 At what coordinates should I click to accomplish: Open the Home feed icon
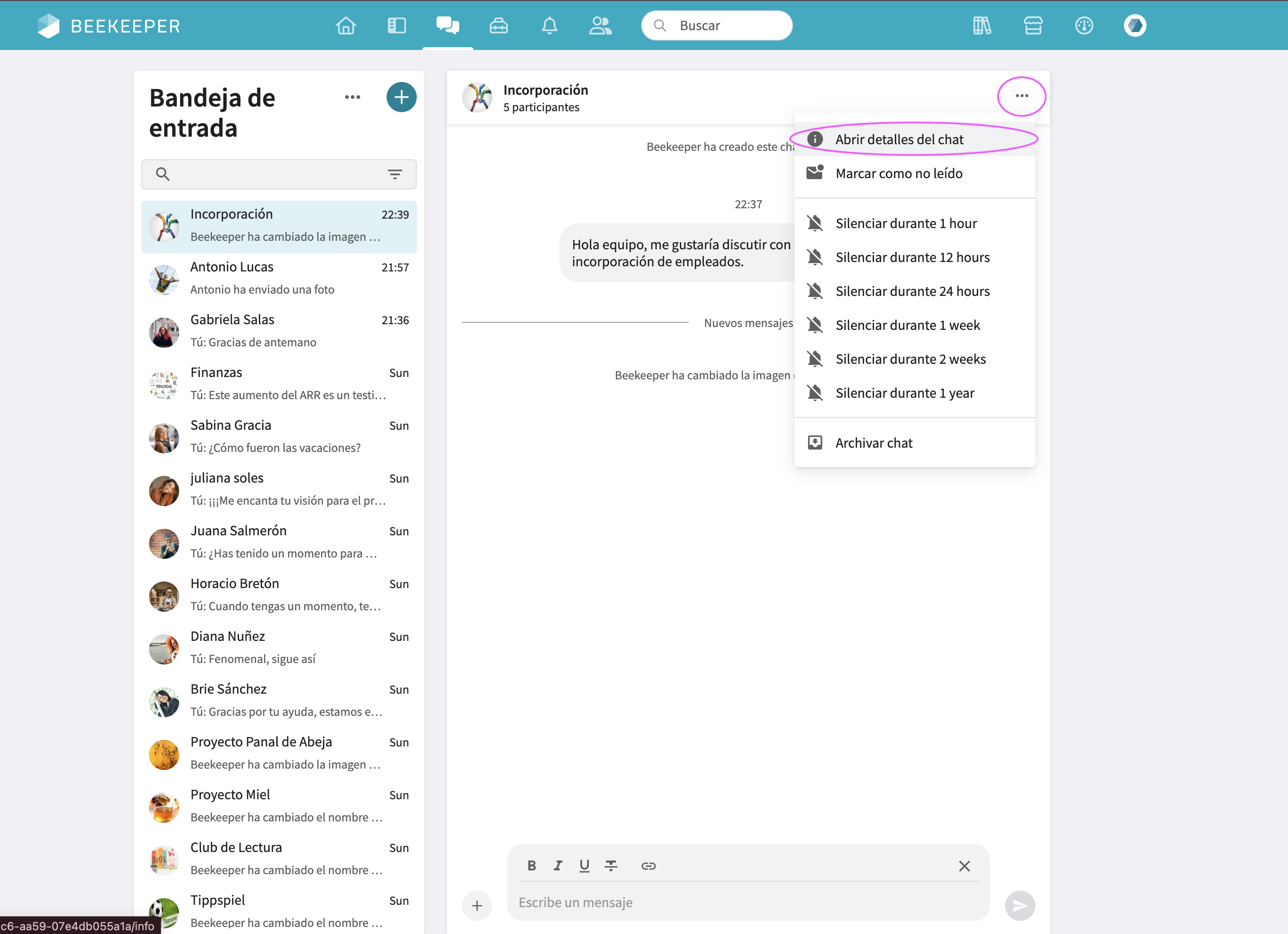click(346, 25)
